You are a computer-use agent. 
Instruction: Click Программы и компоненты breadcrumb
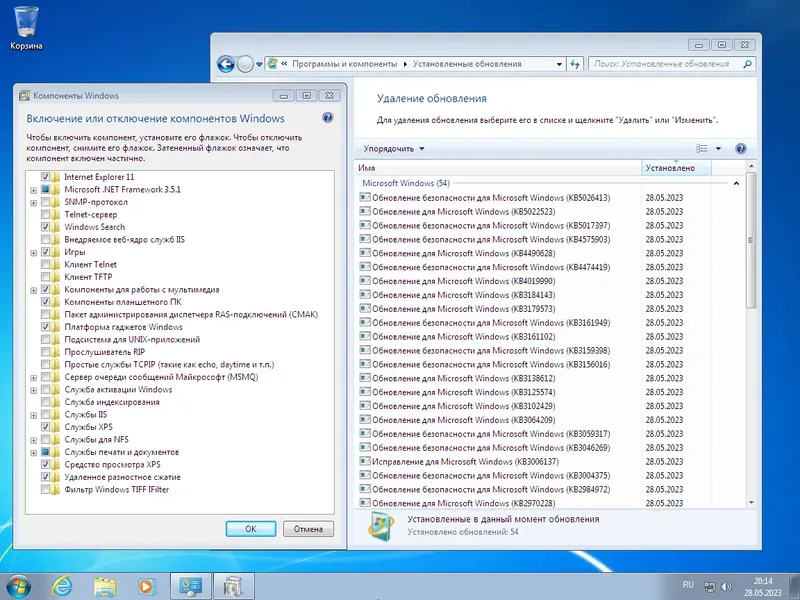click(x=344, y=64)
